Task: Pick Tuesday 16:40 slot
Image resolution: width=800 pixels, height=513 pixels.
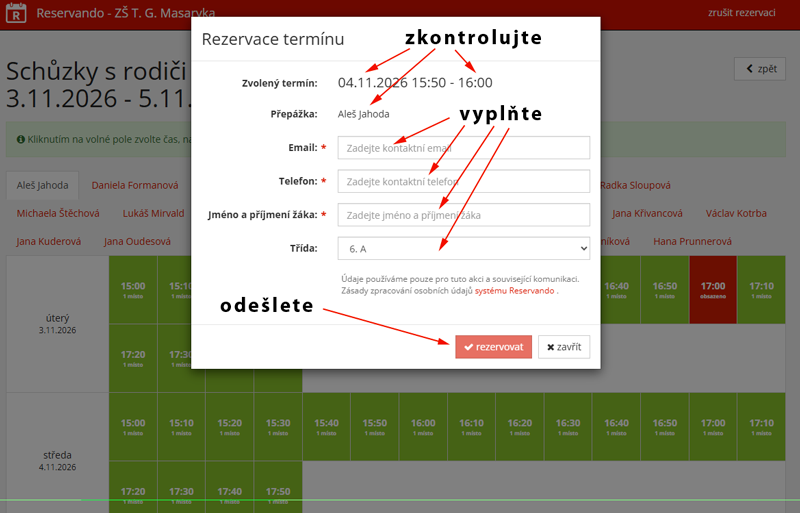Action: 616,290
